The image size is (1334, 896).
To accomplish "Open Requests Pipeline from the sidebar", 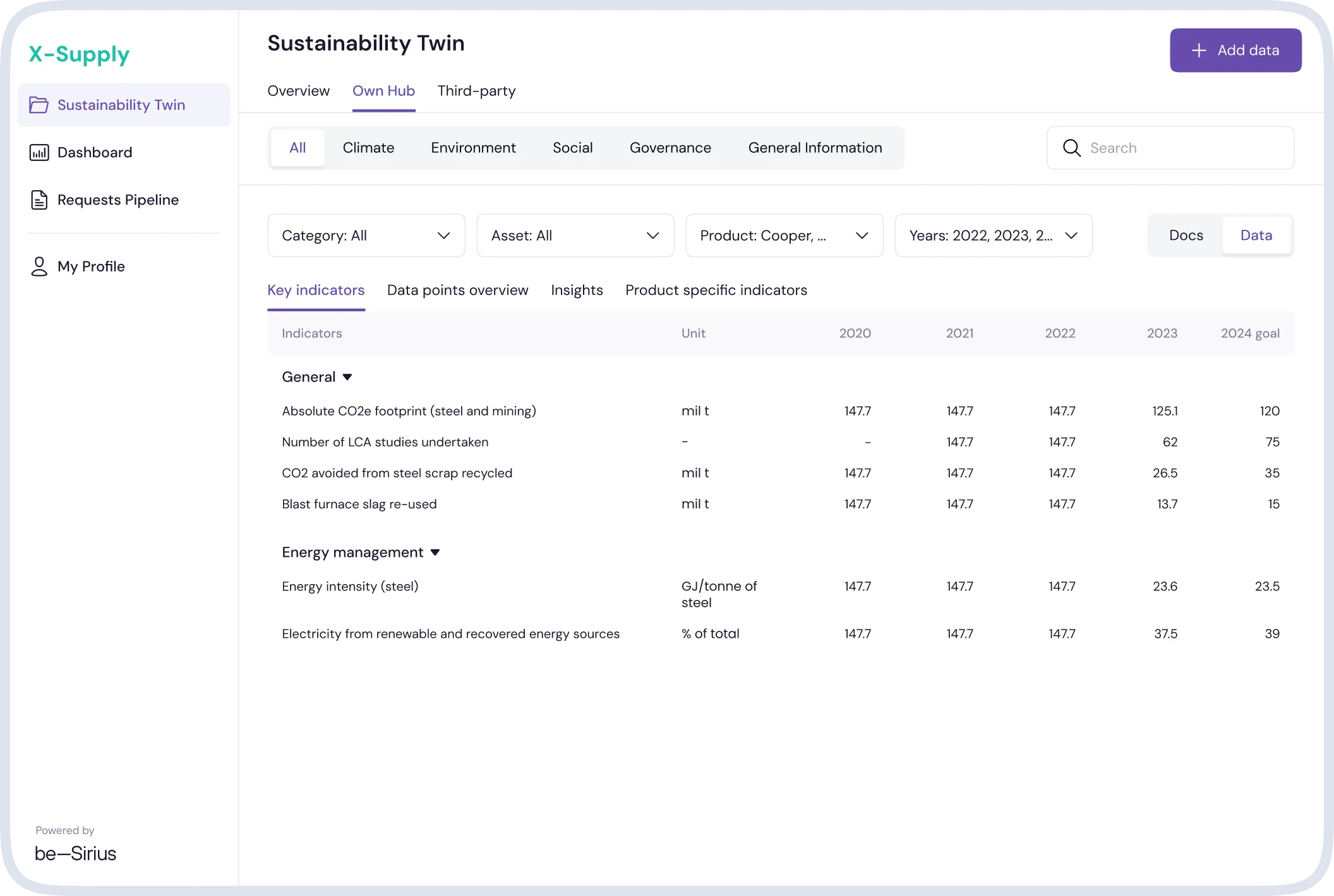I will point(124,200).
